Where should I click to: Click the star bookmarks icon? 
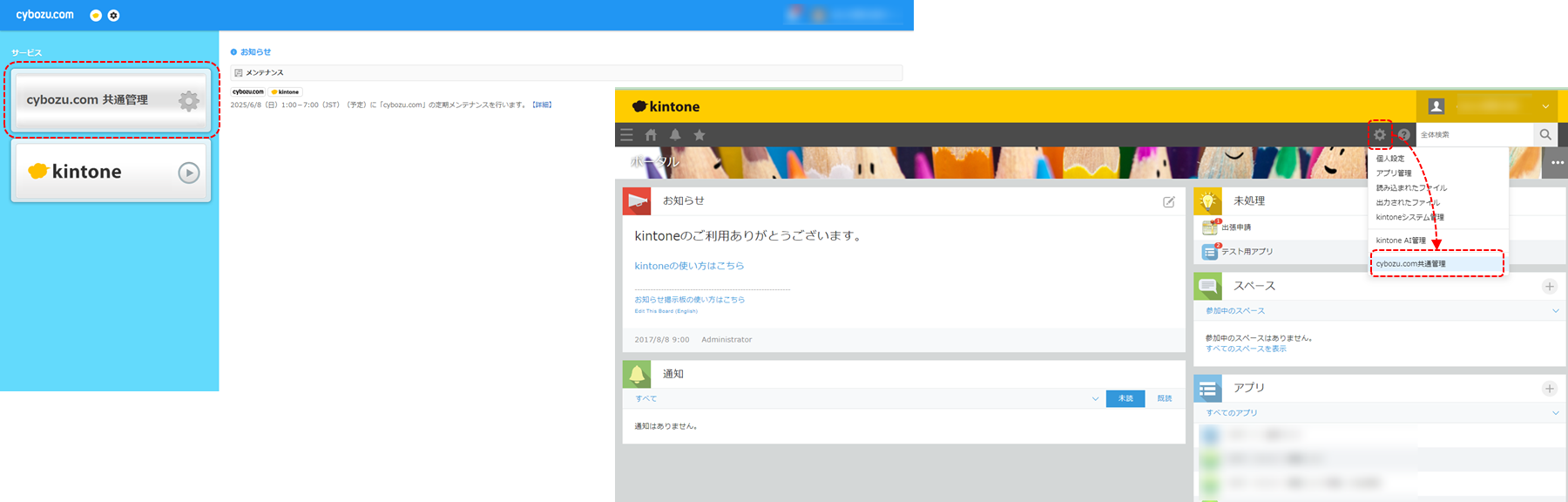pyautogui.click(x=700, y=135)
